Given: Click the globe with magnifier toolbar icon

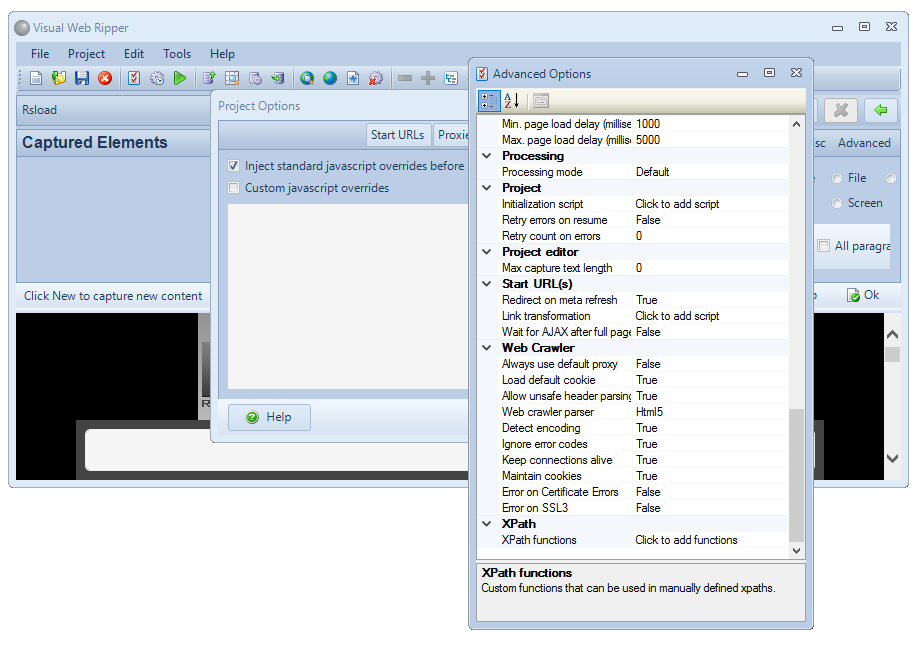Looking at the screenshot, I should [x=307, y=78].
